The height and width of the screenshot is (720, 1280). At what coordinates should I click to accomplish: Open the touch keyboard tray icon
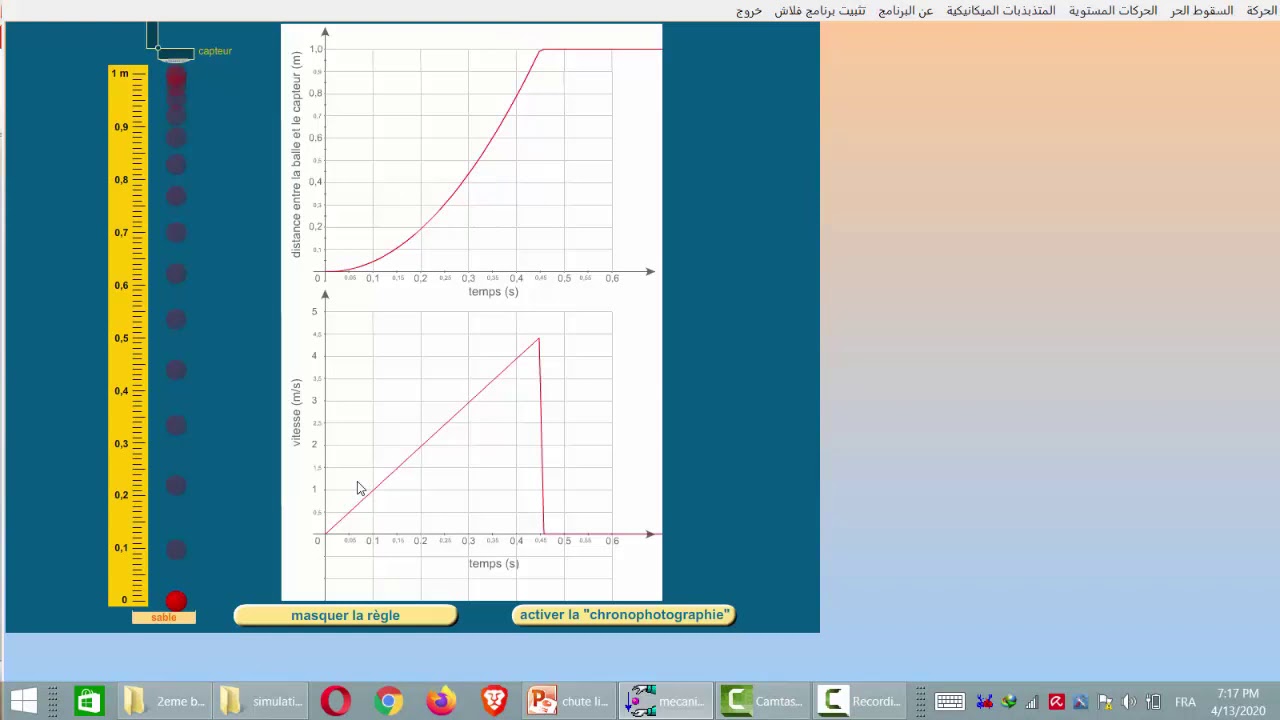[x=949, y=702]
